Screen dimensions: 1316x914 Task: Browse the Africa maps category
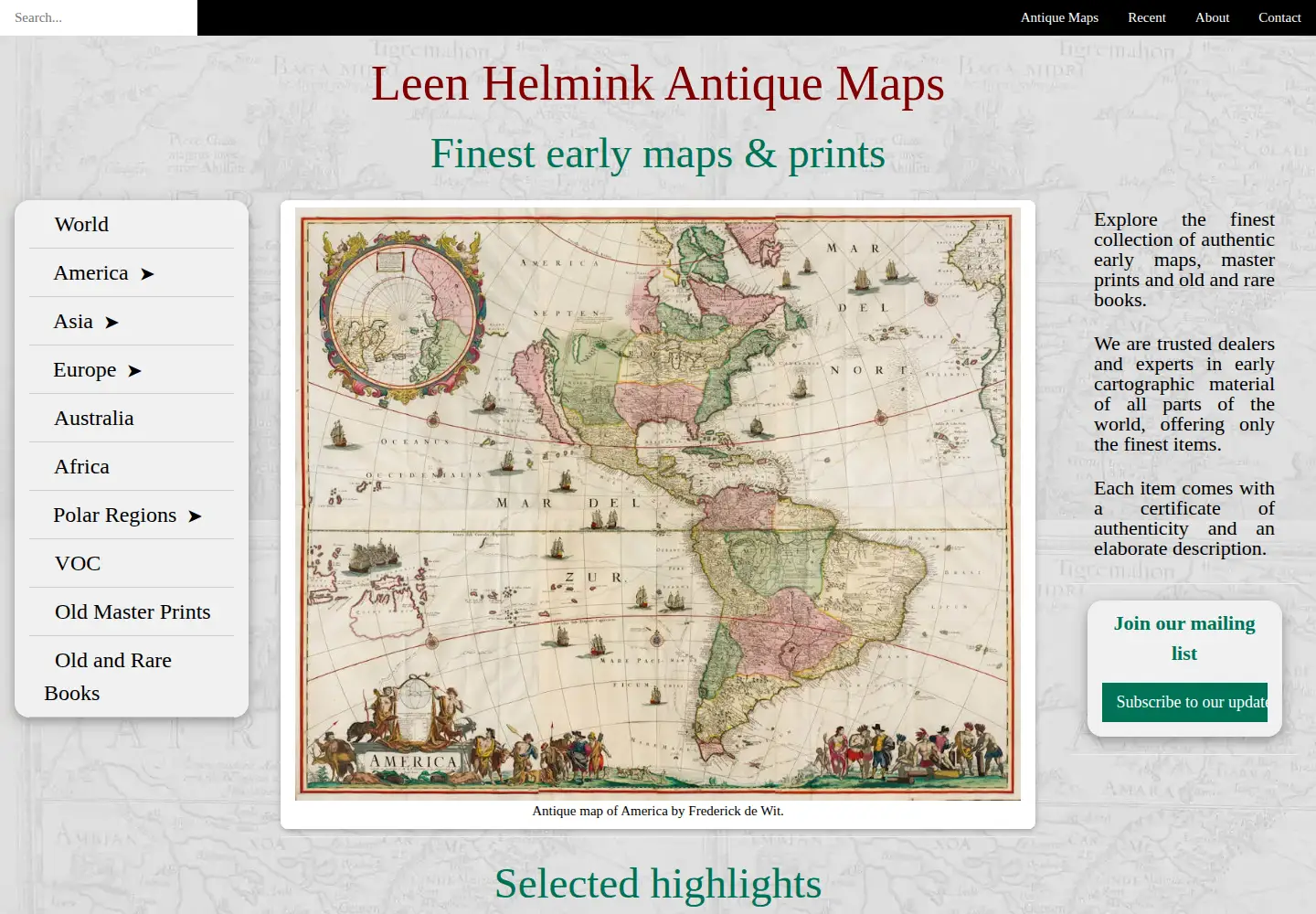[x=81, y=466]
